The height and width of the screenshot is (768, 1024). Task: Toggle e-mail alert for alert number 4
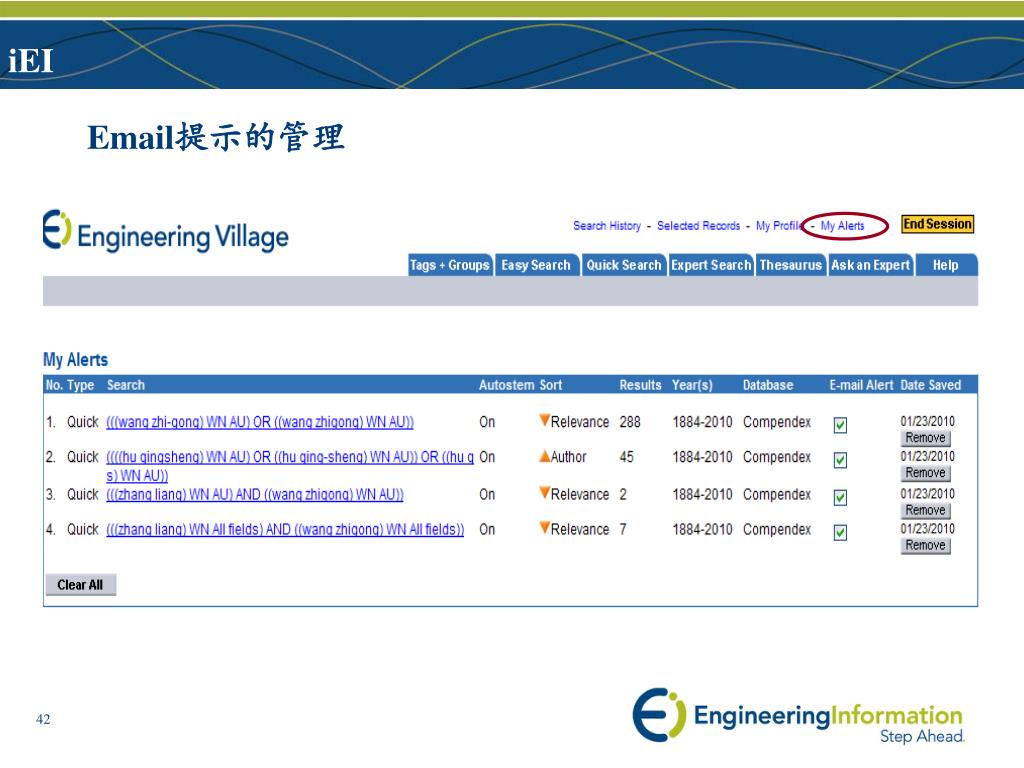[x=840, y=533]
